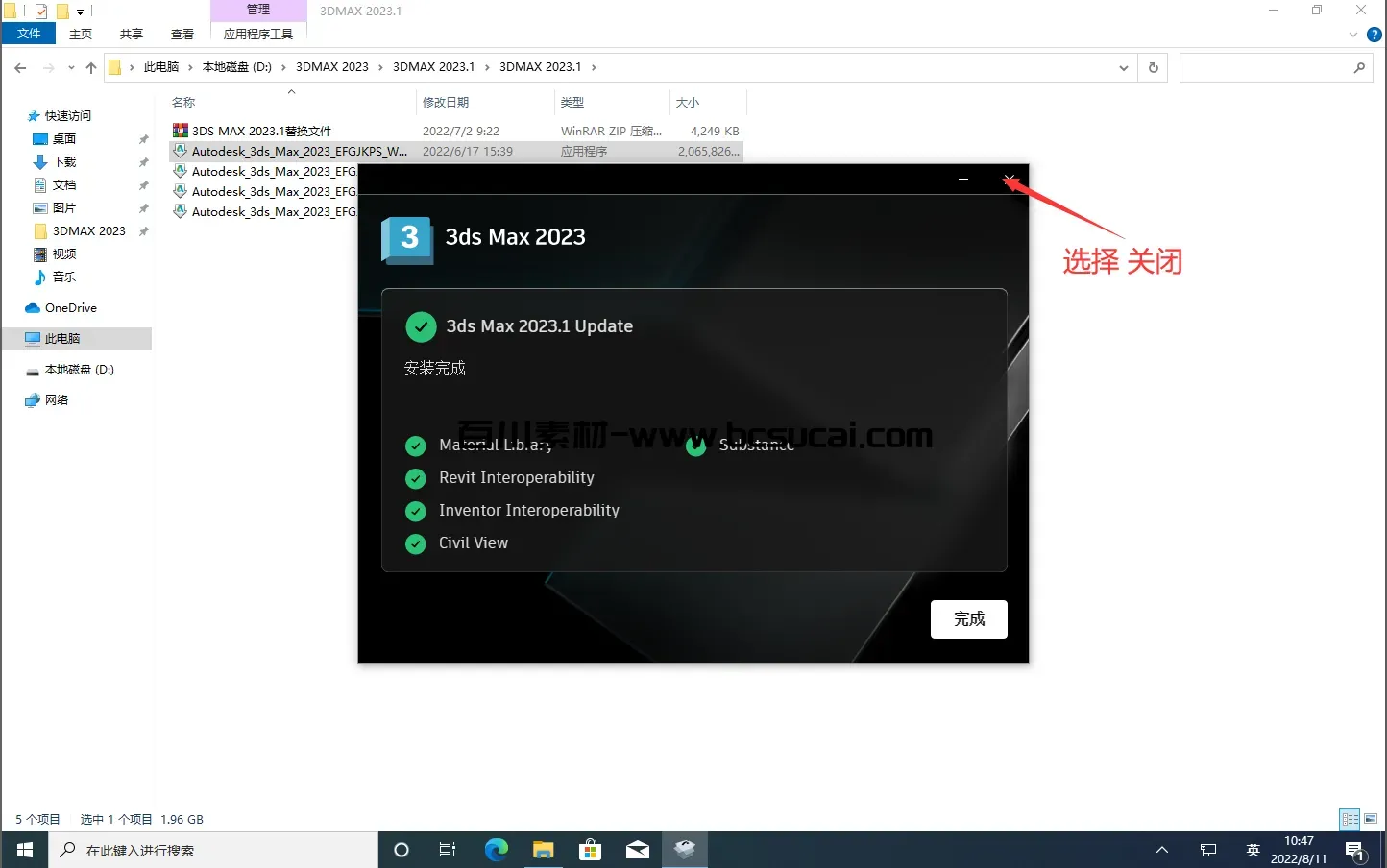Image resolution: width=1387 pixels, height=868 pixels.
Task: Open Microsoft Store from taskbar
Action: pyautogui.click(x=590, y=850)
